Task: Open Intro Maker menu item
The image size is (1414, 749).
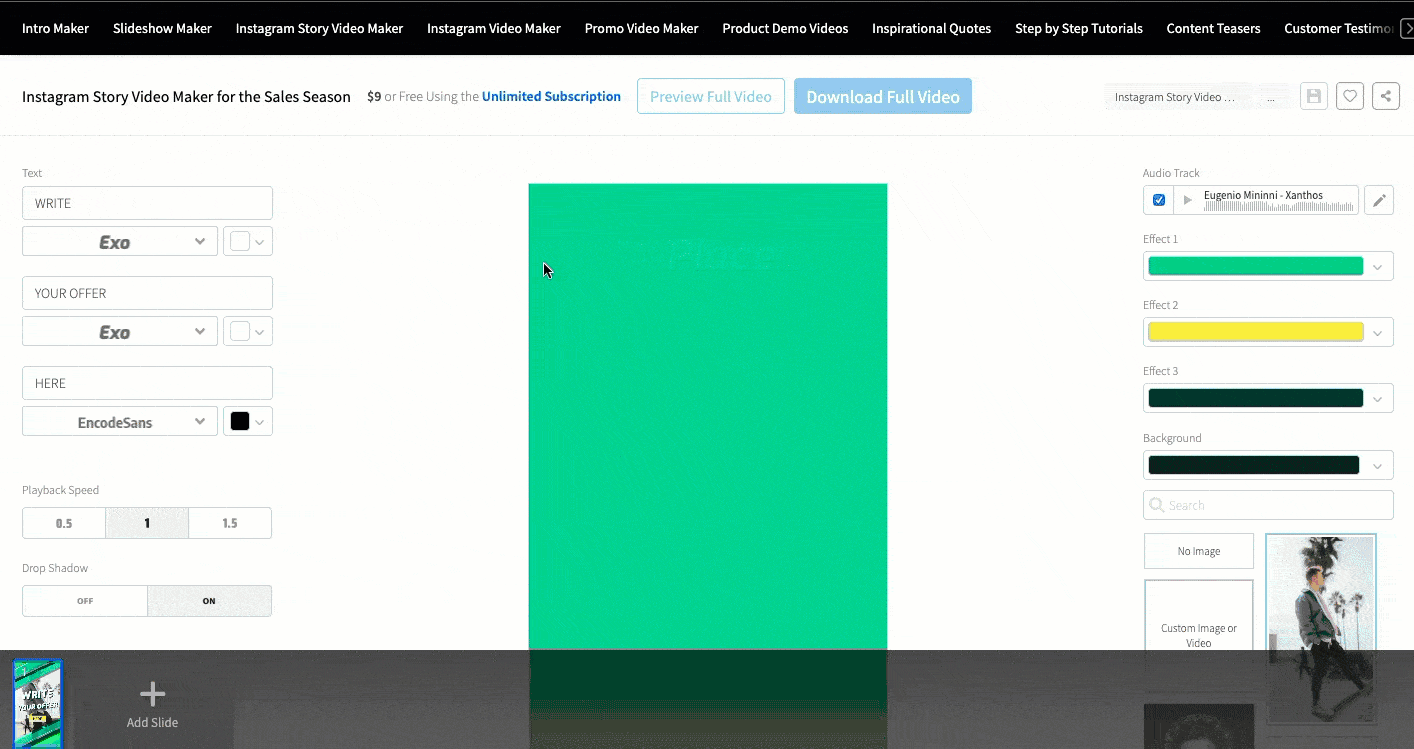Action: [55, 28]
